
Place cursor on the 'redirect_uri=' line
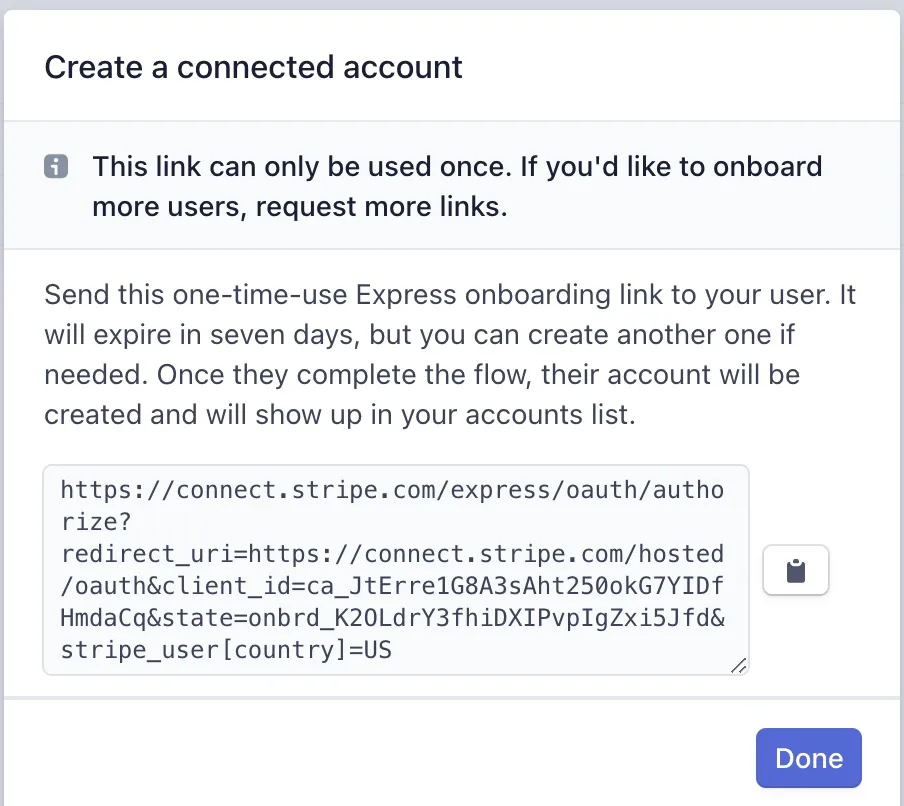click(392, 554)
